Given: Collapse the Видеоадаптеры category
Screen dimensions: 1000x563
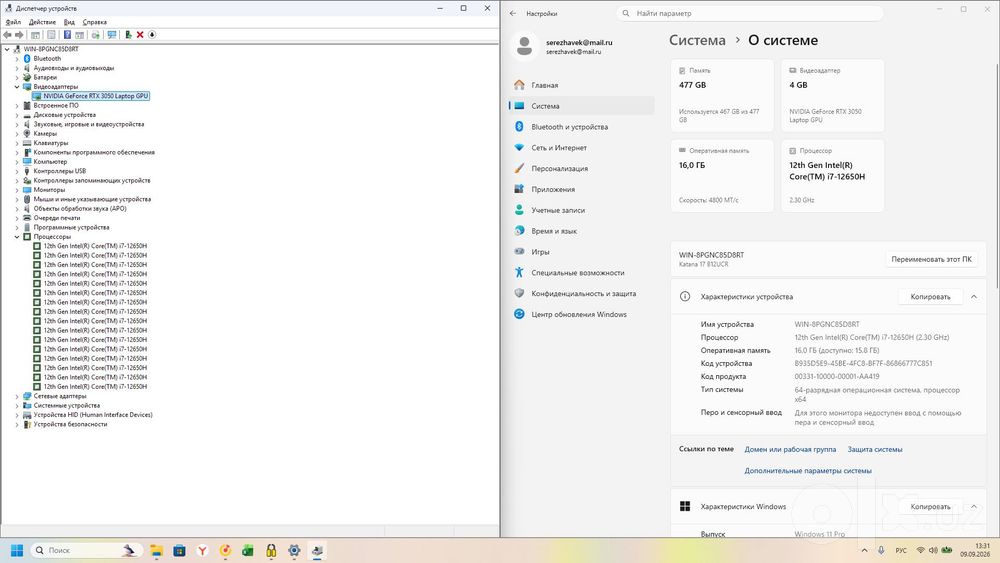Looking at the screenshot, I should coord(17,87).
